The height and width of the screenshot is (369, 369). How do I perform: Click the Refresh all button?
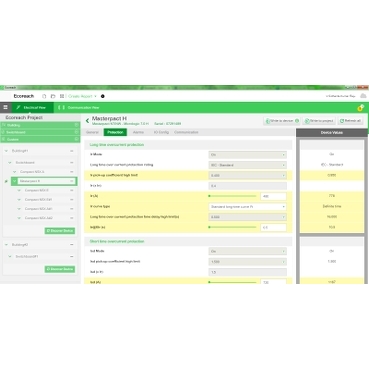click(350, 121)
